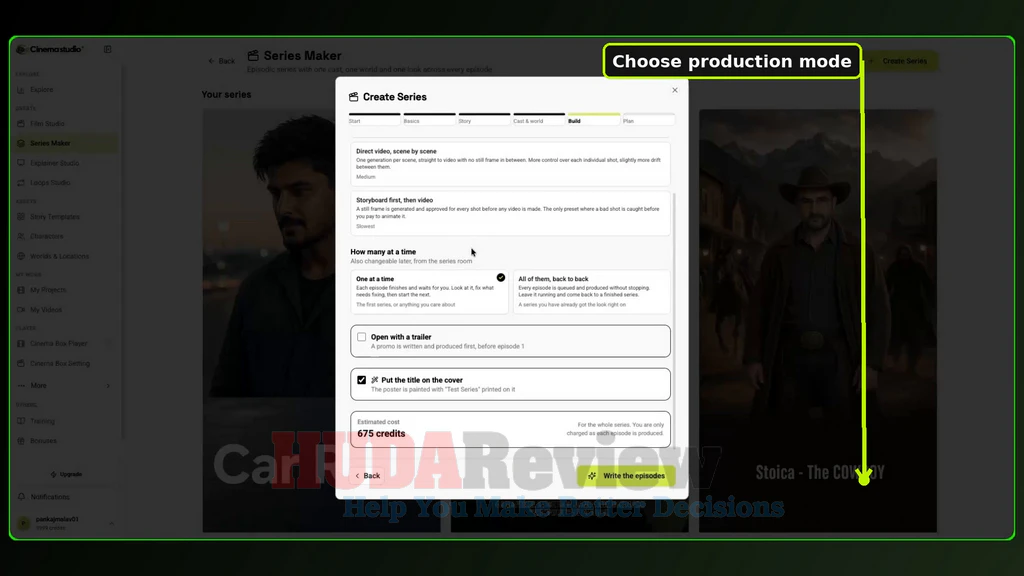Click the Back link next to Series Maker
The width and height of the screenshot is (1024, 576).
221,61
